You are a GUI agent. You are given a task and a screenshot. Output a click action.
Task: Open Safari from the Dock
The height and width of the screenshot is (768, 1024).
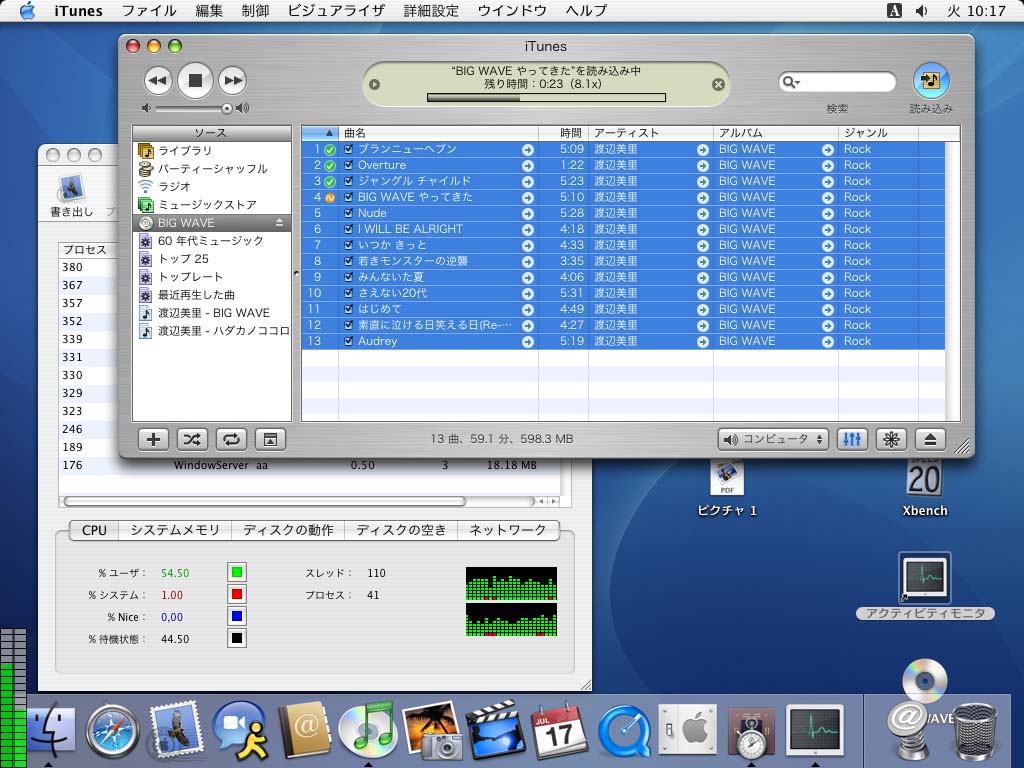pyautogui.click(x=113, y=732)
